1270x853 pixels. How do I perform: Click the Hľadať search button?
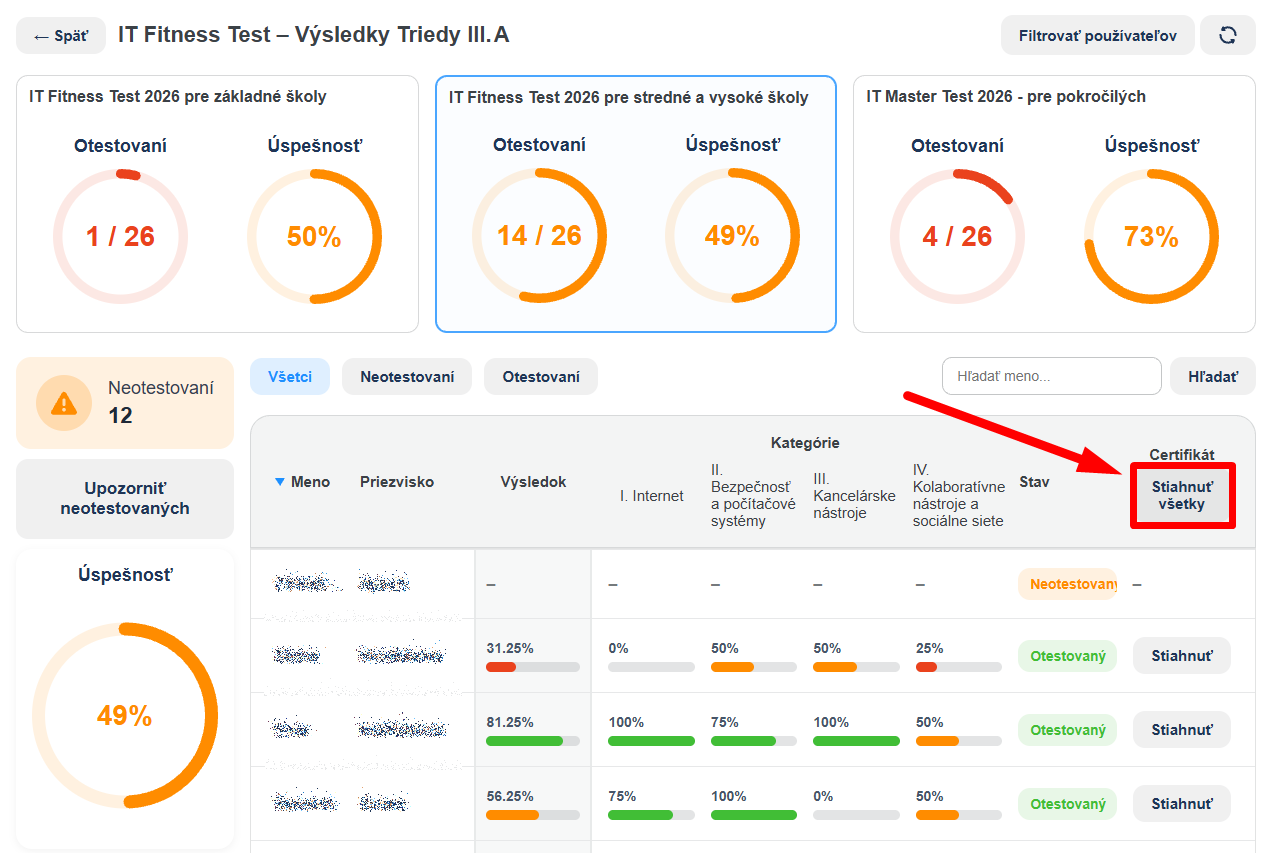tap(1213, 377)
